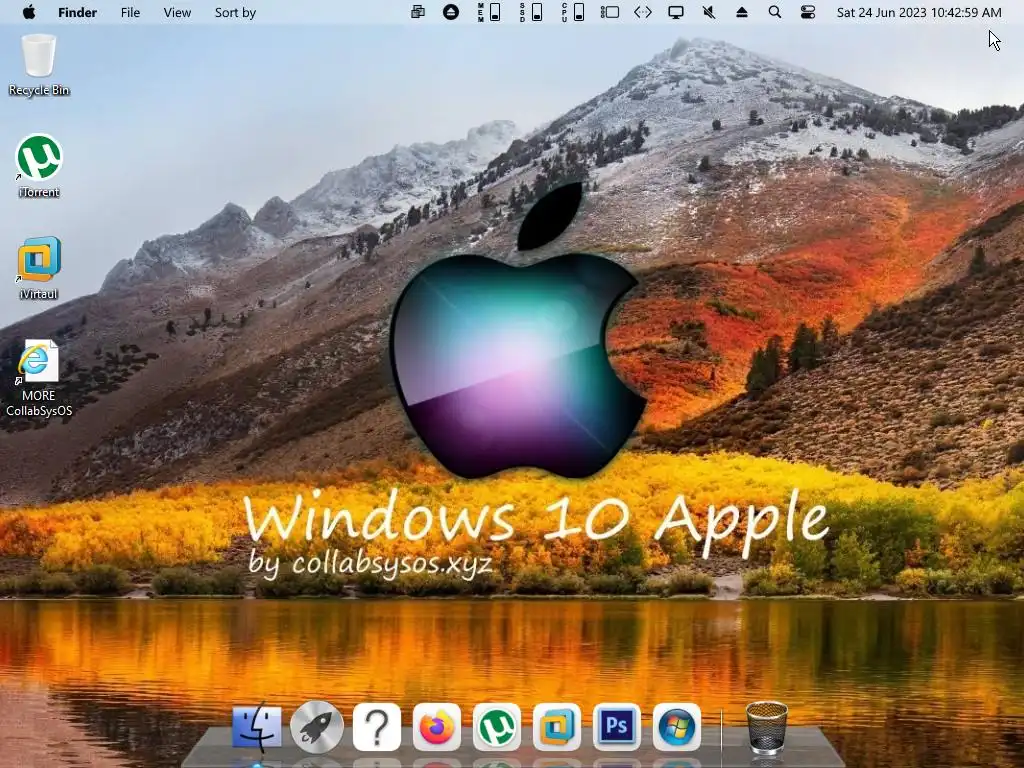Open the Apple logo menu
This screenshot has height=768, width=1024.
29,12
